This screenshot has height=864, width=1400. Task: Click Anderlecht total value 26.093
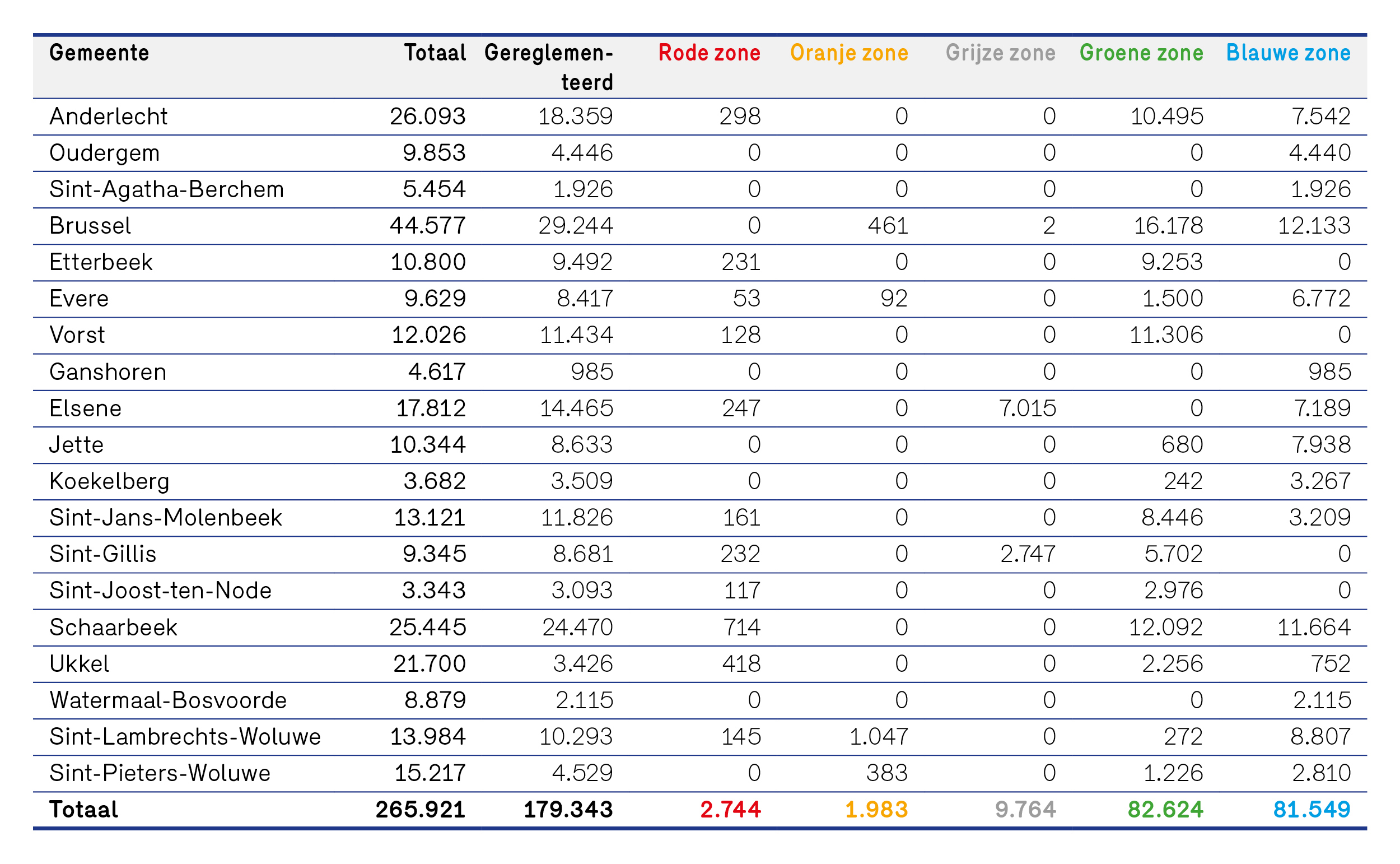pos(428,117)
